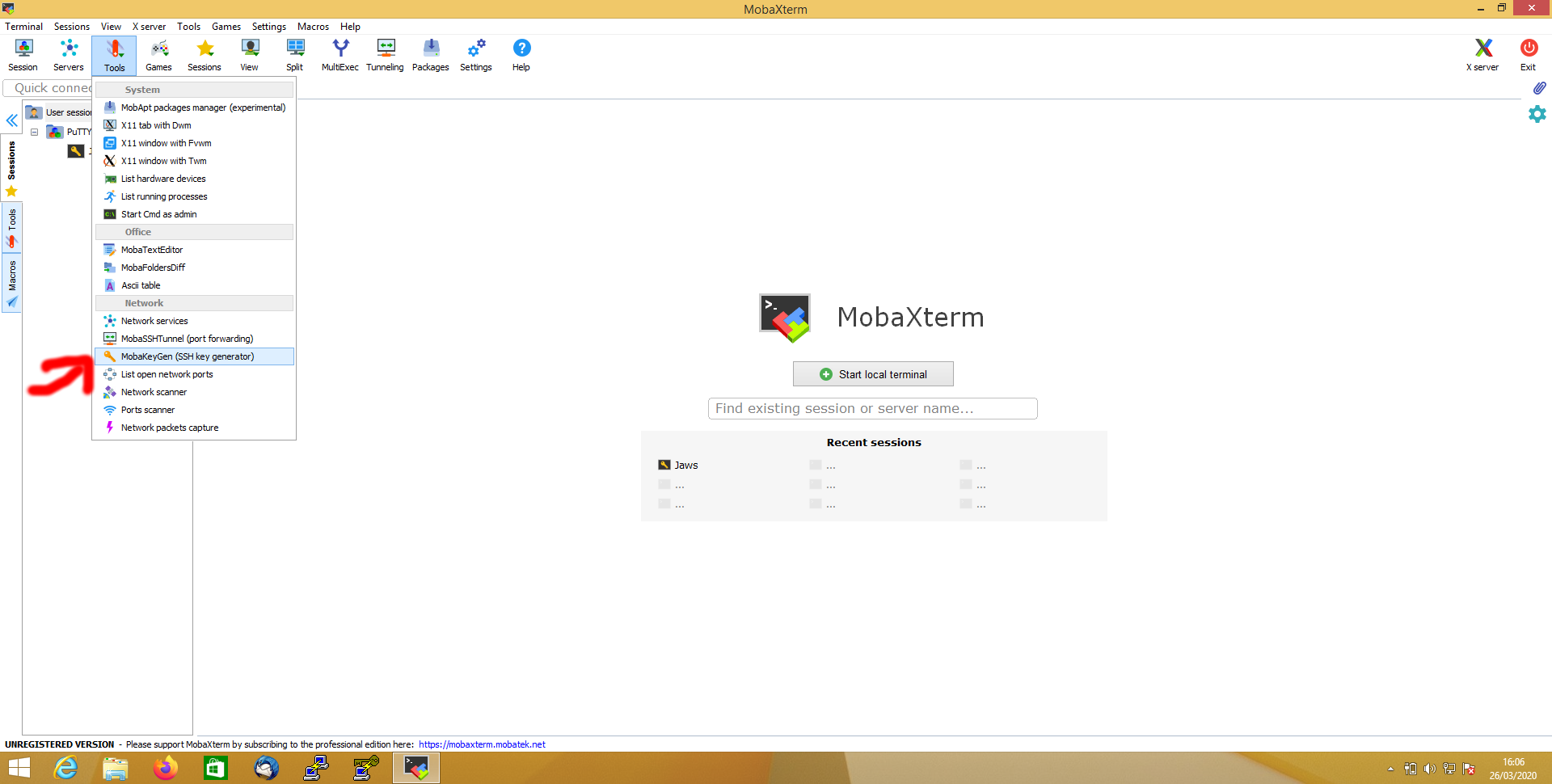
Task: Click the Games toolbar icon
Action: 159,55
